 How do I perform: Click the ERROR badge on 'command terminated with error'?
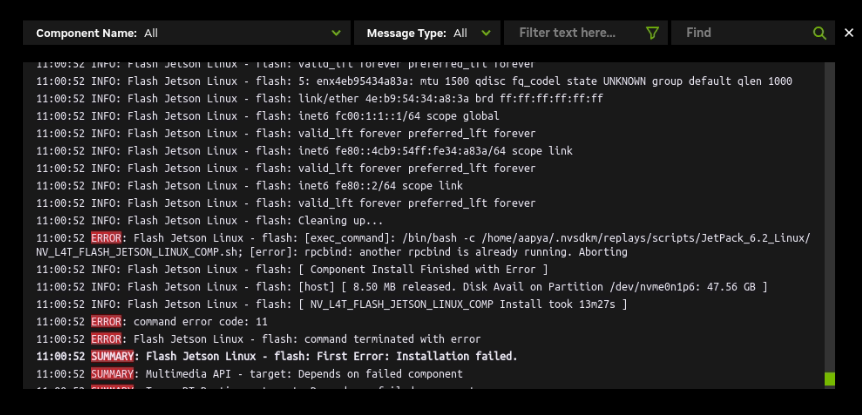pyautogui.click(x=106, y=339)
